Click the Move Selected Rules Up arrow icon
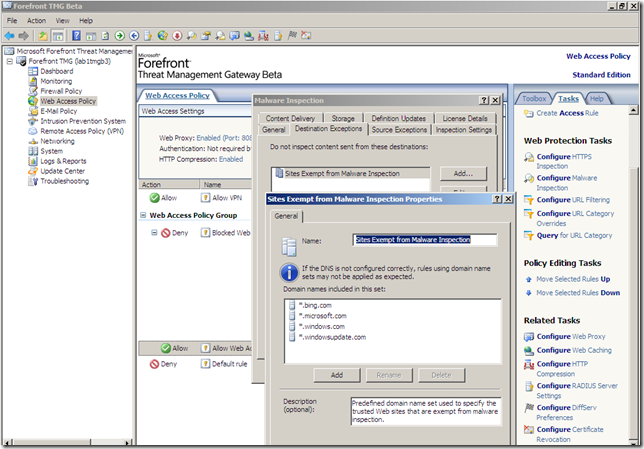This screenshot has width=644, height=449. 529,279
